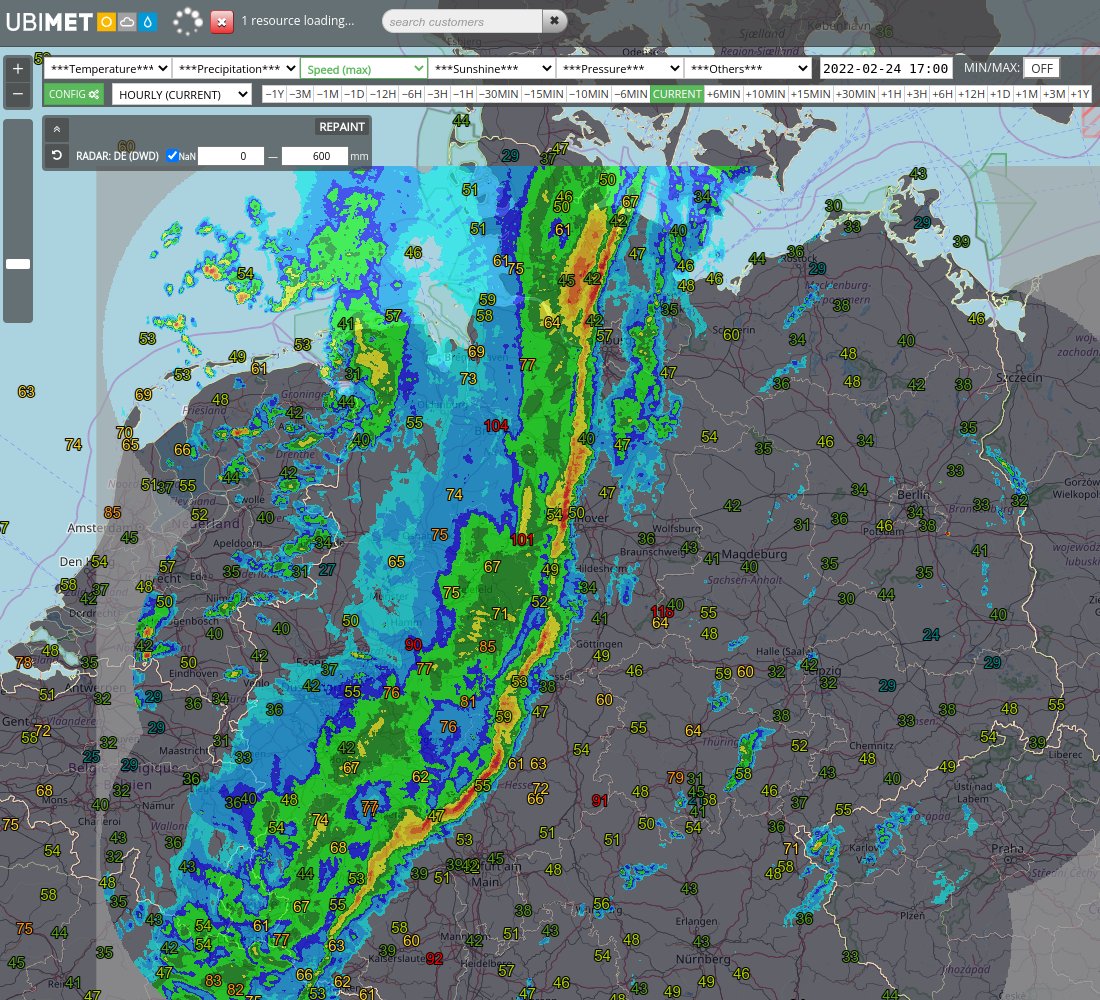Step forward thirty minutes with +30MIN

click(856, 94)
